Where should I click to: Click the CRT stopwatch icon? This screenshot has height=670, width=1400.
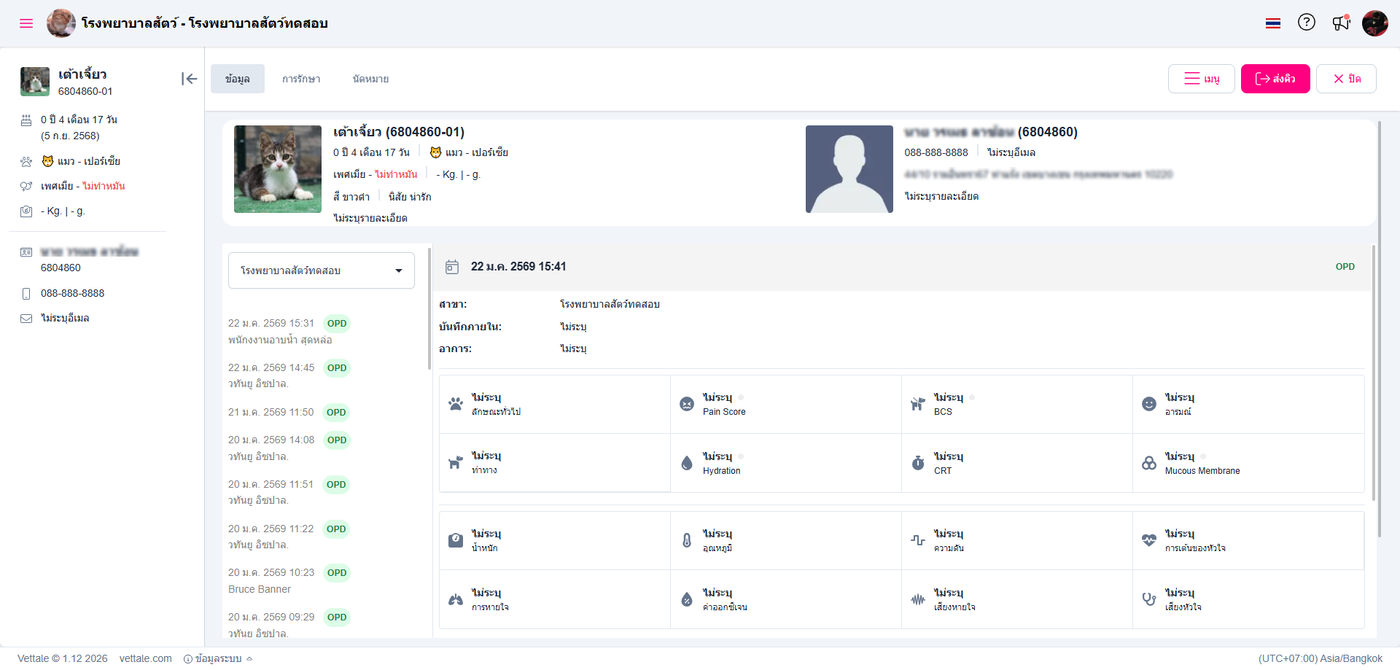coord(918,463)
